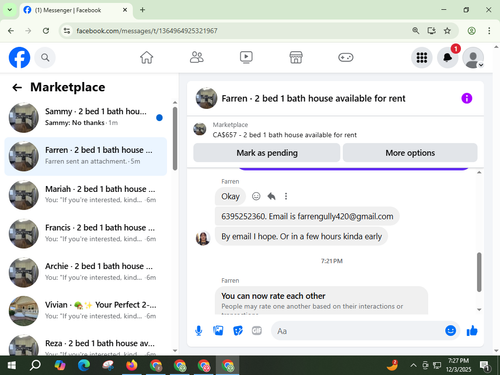Open conversation information purple icon

pos(467,98)
